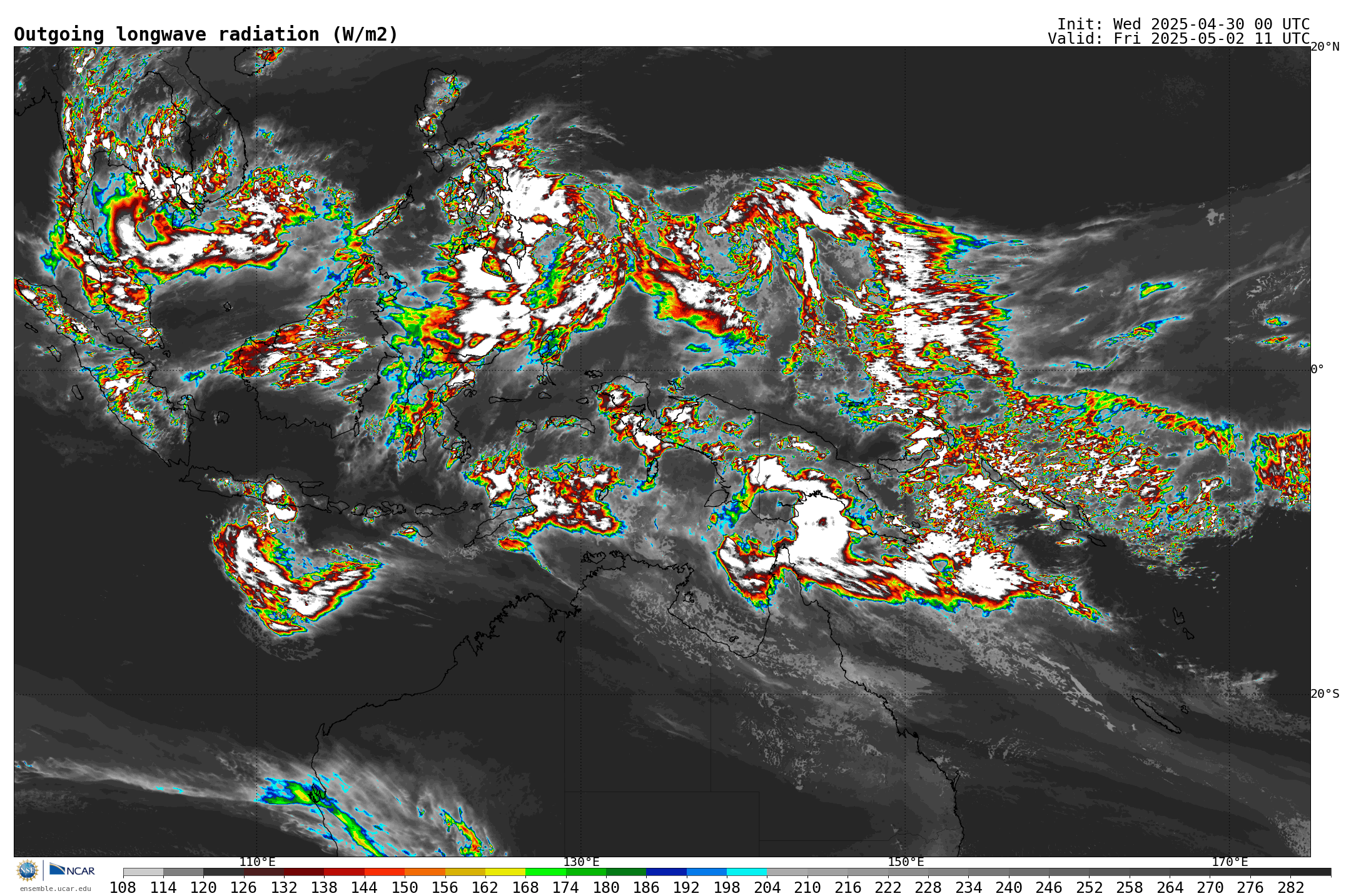Select the yellow 162–168 colorbar swatch

tap(505, 872)
